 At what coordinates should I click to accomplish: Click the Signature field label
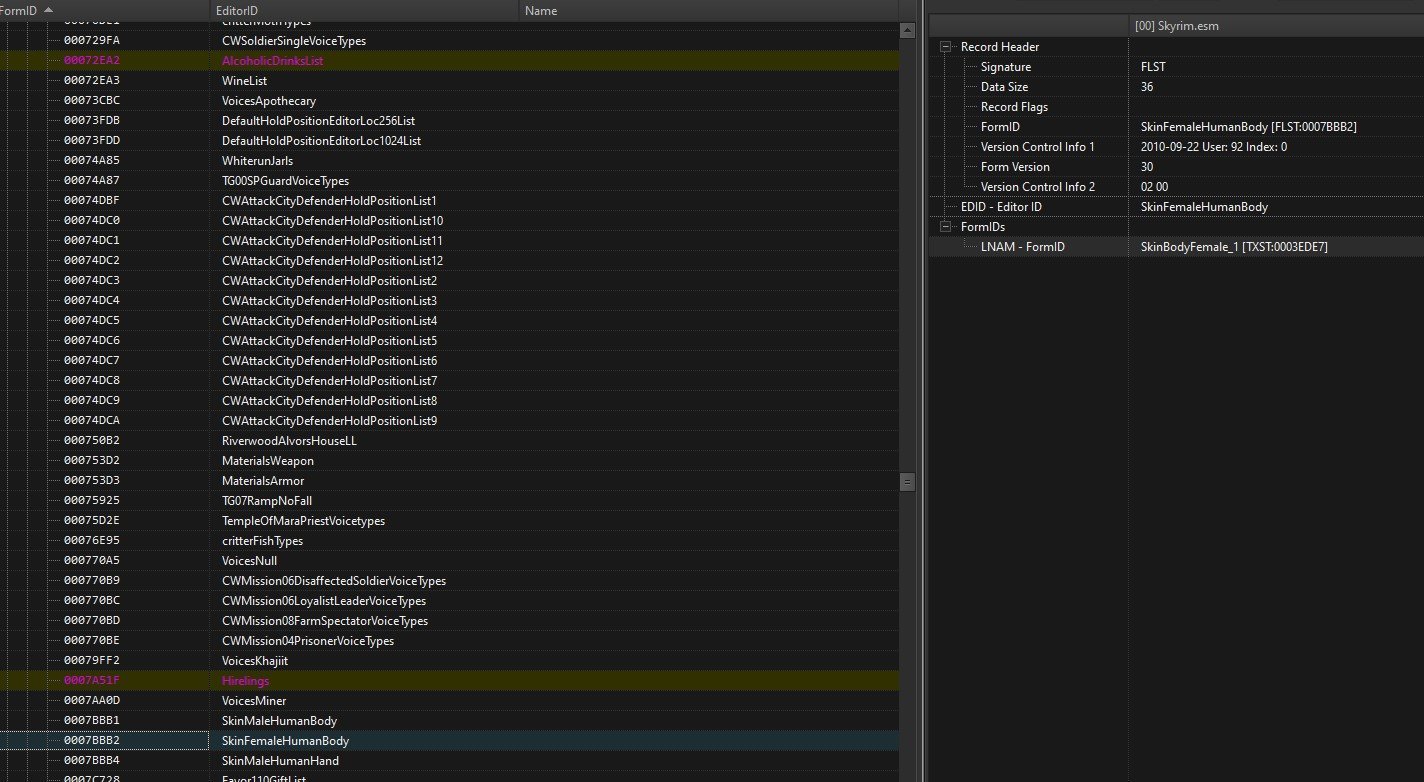point(1005,67)
